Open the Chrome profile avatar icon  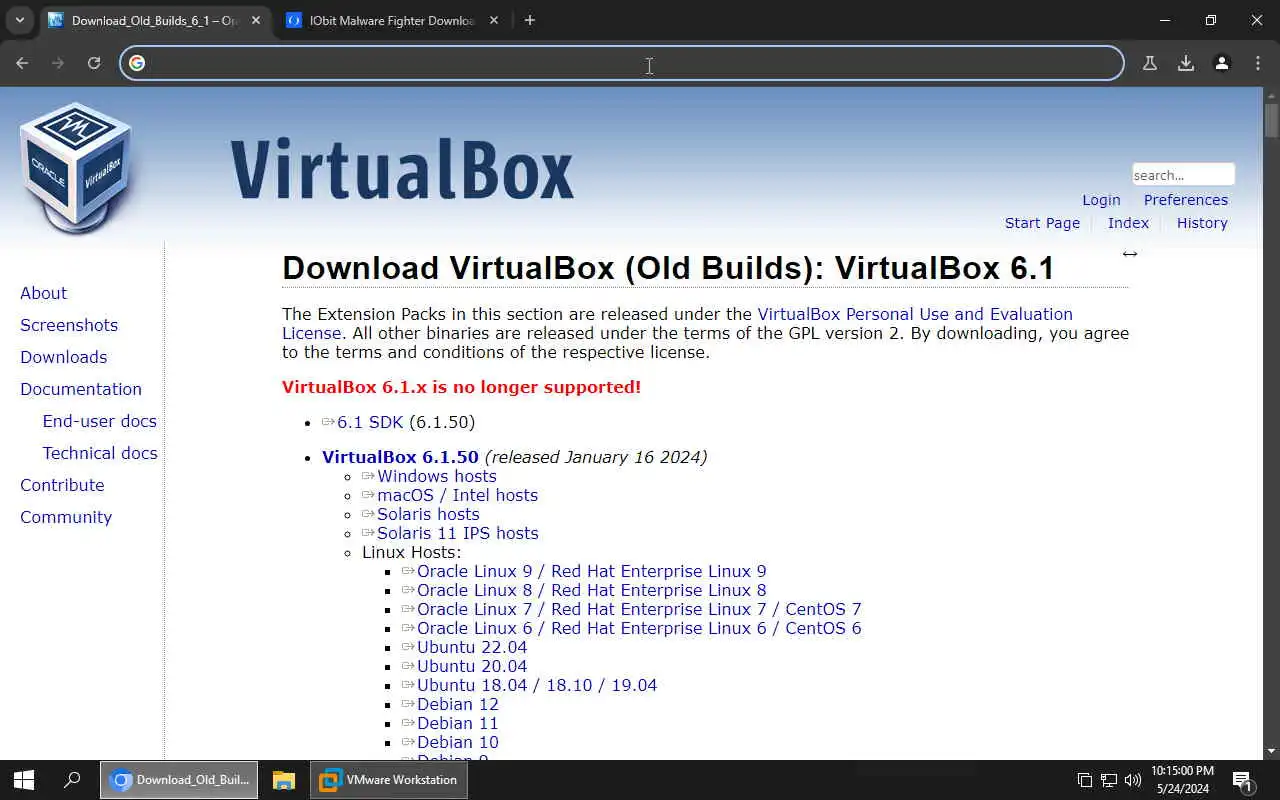[1222, 63]
